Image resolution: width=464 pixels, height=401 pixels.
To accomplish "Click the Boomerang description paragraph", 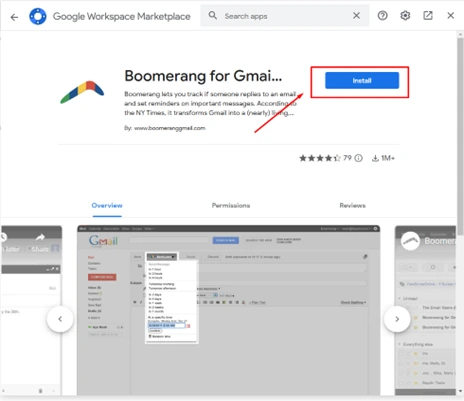I will coord(210,103).
